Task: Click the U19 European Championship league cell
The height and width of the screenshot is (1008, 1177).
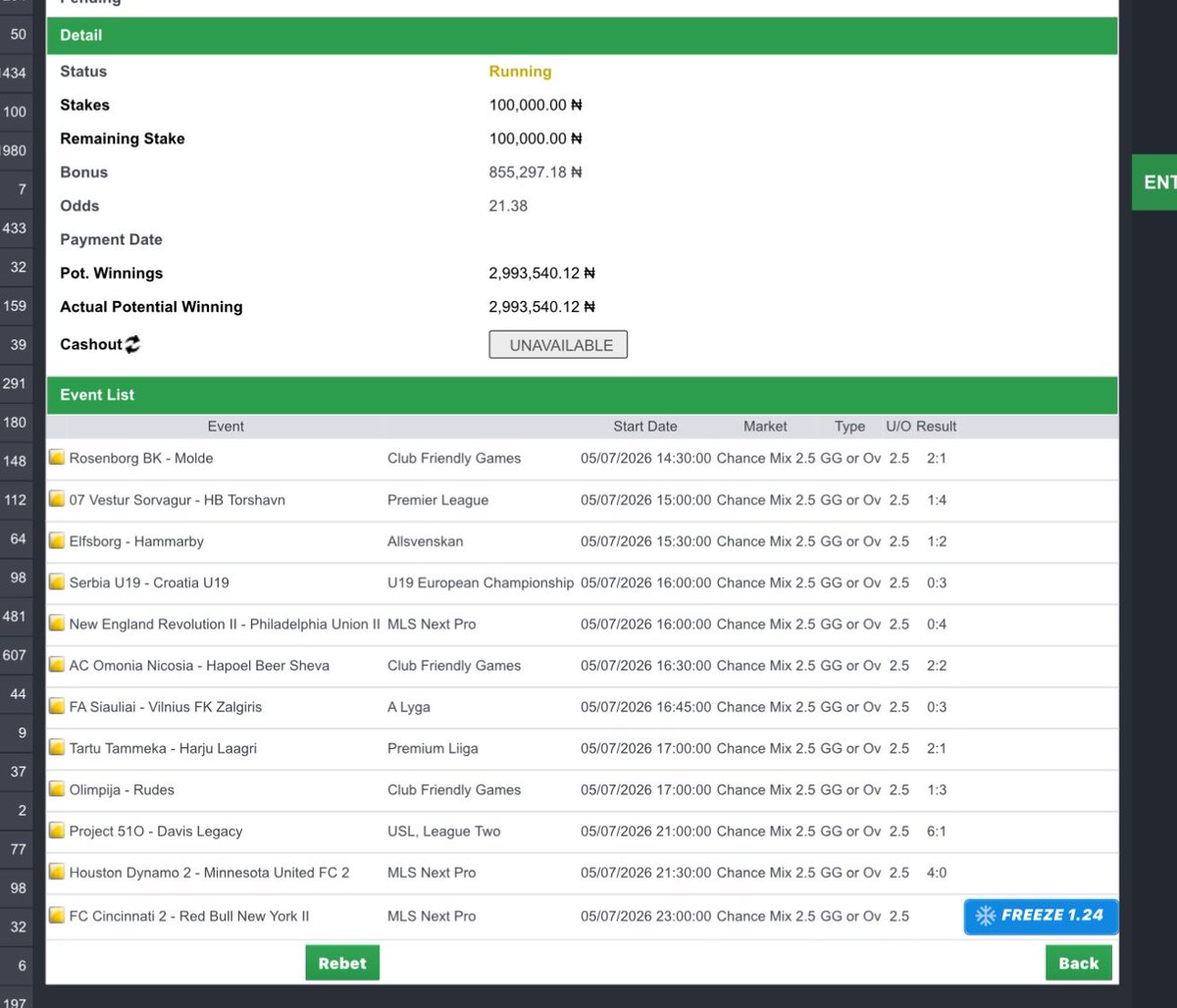Action: click(x=481, y=582)
